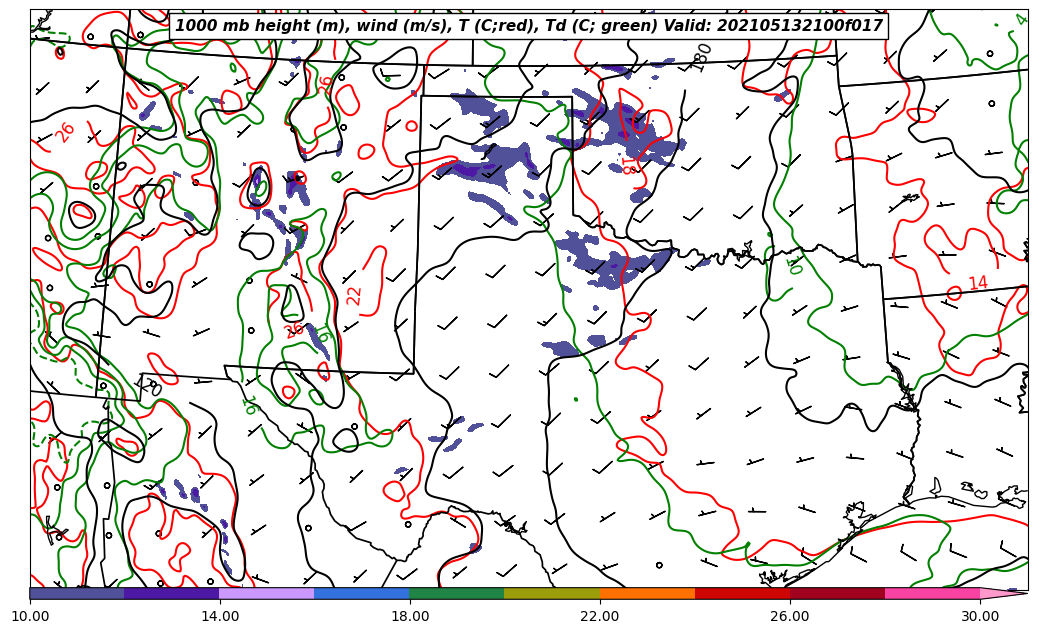The width and height of the screenshot is (1037, 633).
Task: Pick the bright blue 16–18 colorbar segment
Action: 362,593
